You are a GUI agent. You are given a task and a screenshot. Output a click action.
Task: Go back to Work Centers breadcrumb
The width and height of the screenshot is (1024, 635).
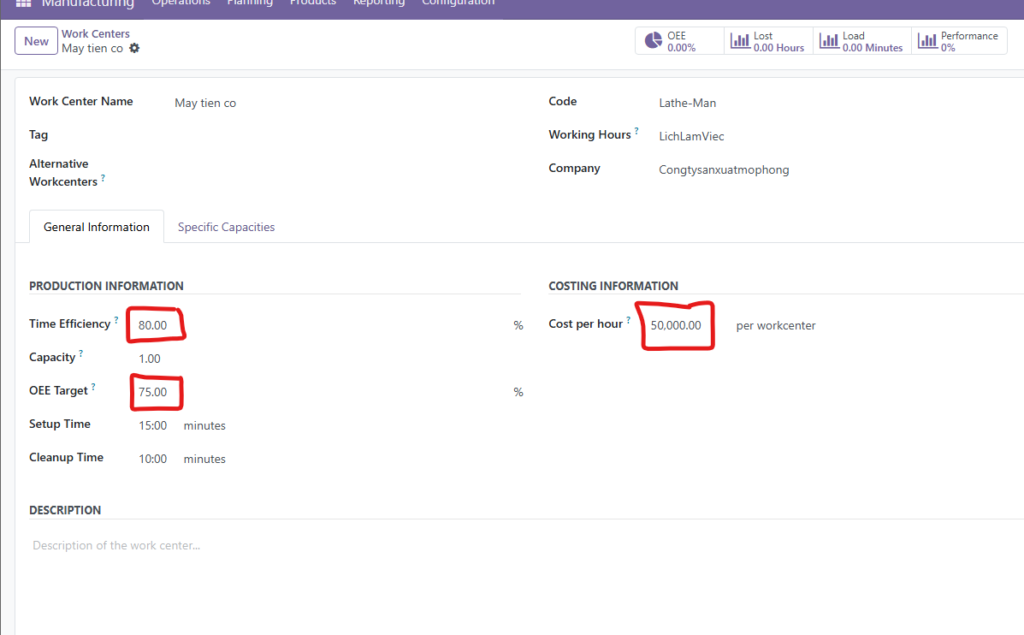(95, 34)
